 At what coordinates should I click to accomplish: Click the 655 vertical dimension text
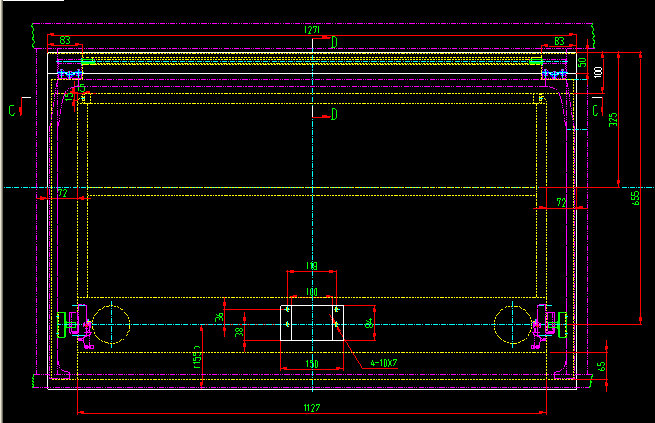pyautogui.click(x=635, y=197)
